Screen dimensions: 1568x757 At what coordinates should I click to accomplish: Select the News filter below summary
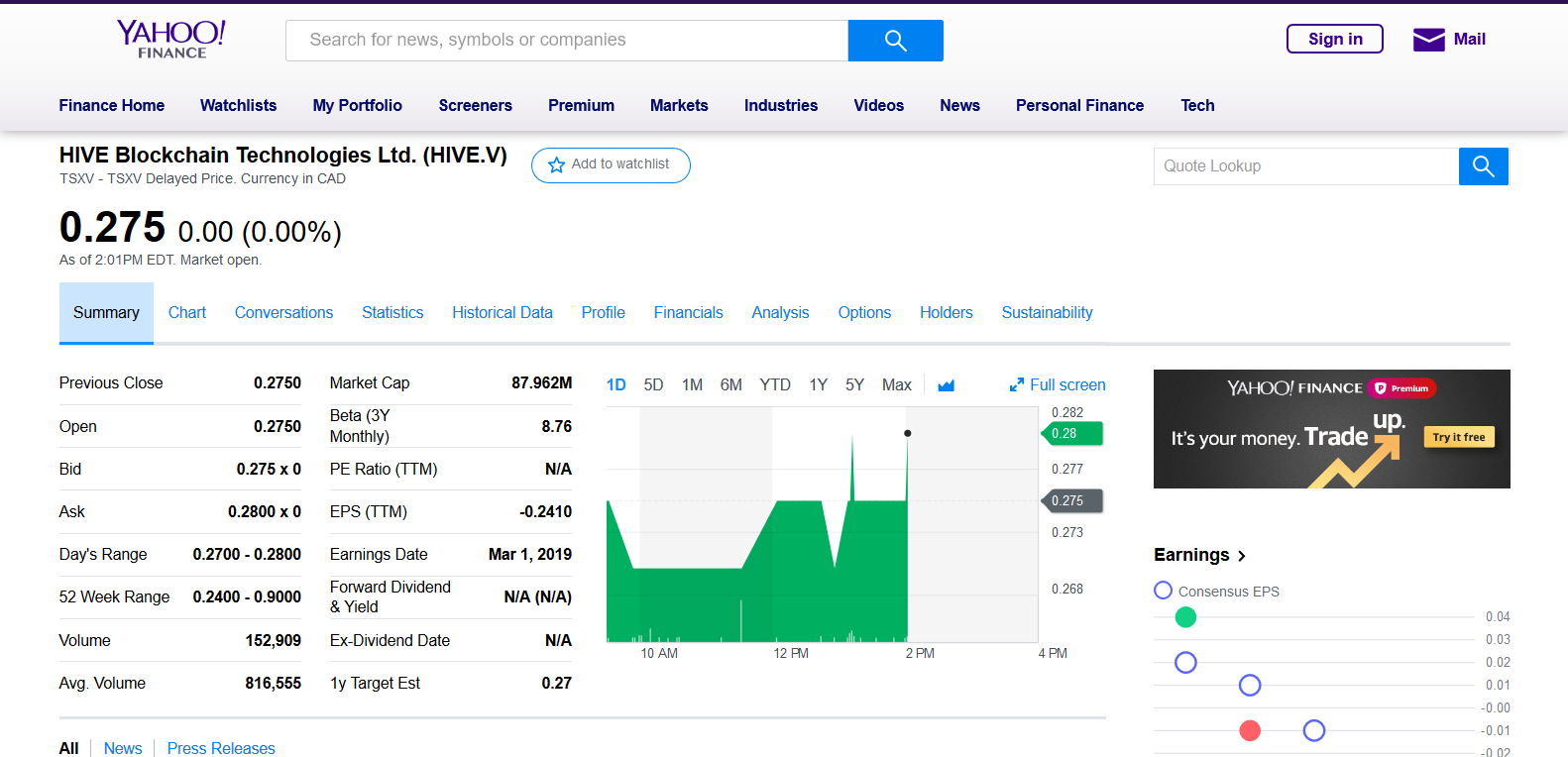[x=123, y=748]
